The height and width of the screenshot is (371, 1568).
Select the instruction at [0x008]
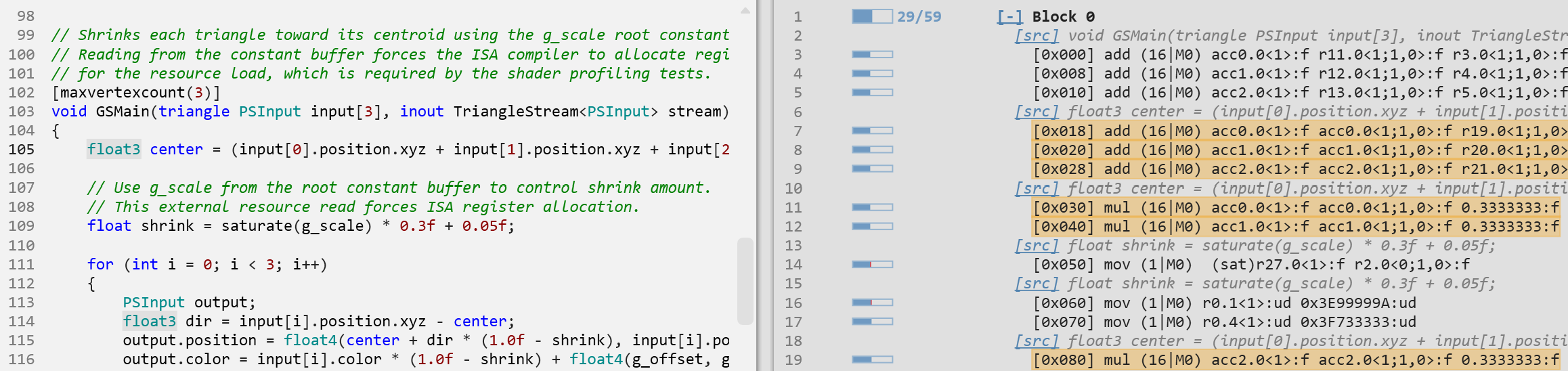(1300, 73)
